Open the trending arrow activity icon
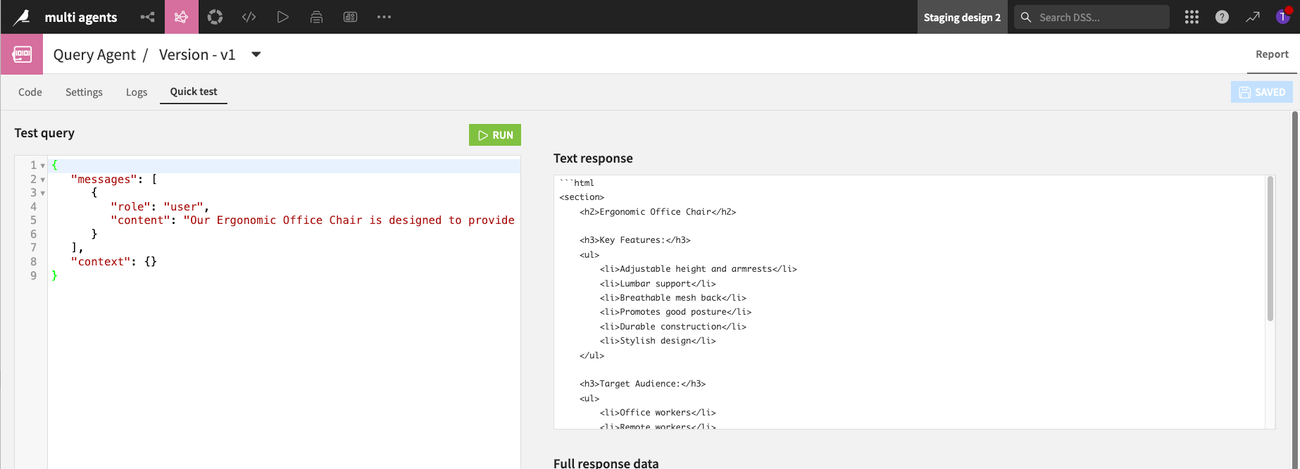Screen dimensions: 1300x469 (1252, 17)
